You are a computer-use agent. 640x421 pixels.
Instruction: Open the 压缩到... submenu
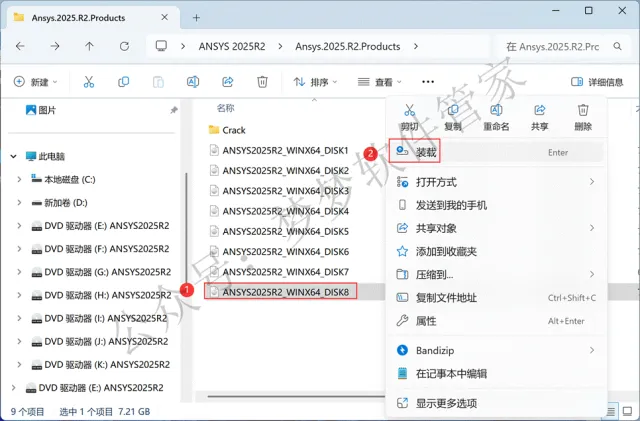click(496, 274)
